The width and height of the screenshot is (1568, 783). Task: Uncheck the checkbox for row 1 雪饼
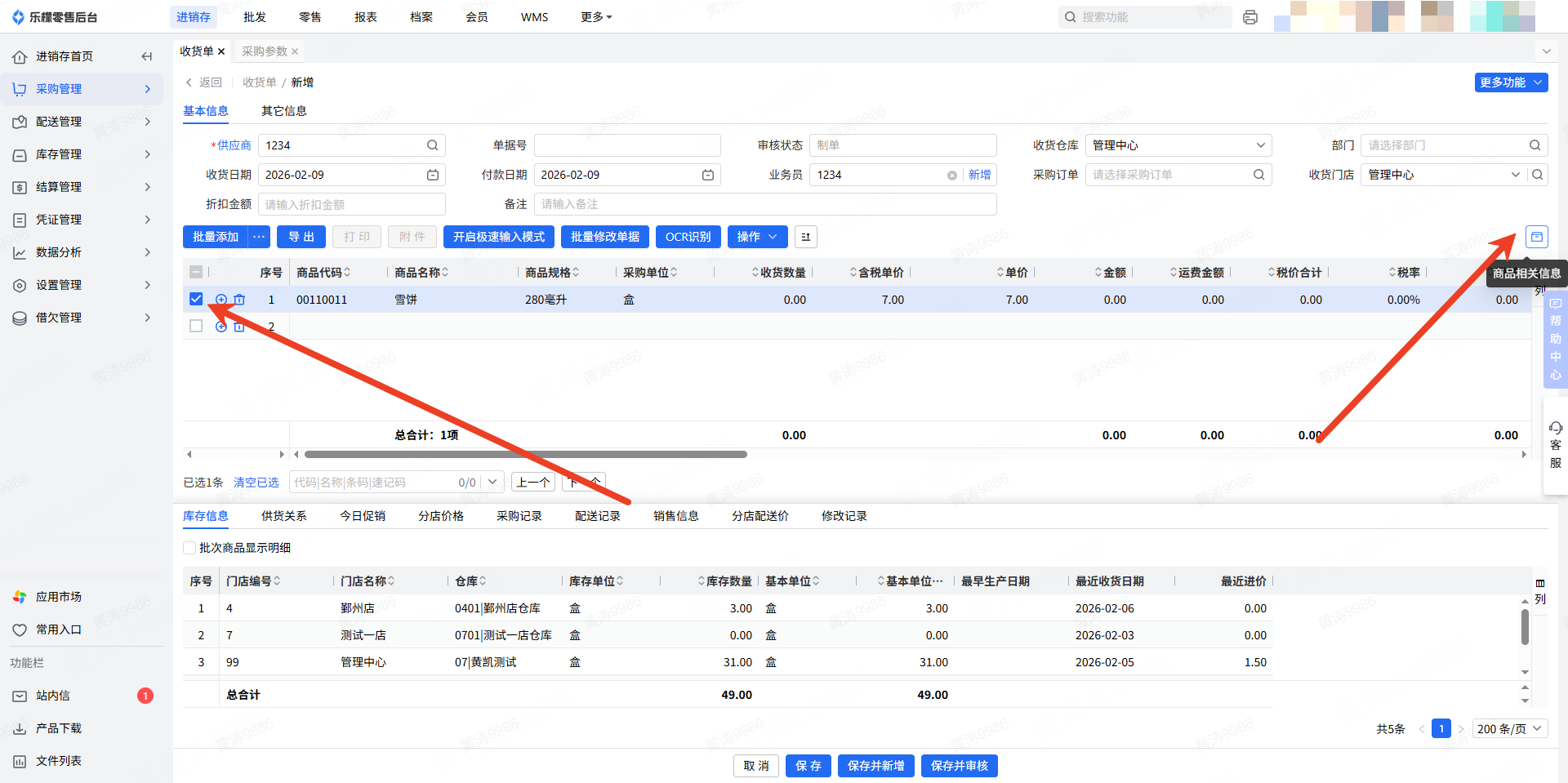(x=196, y=299)
